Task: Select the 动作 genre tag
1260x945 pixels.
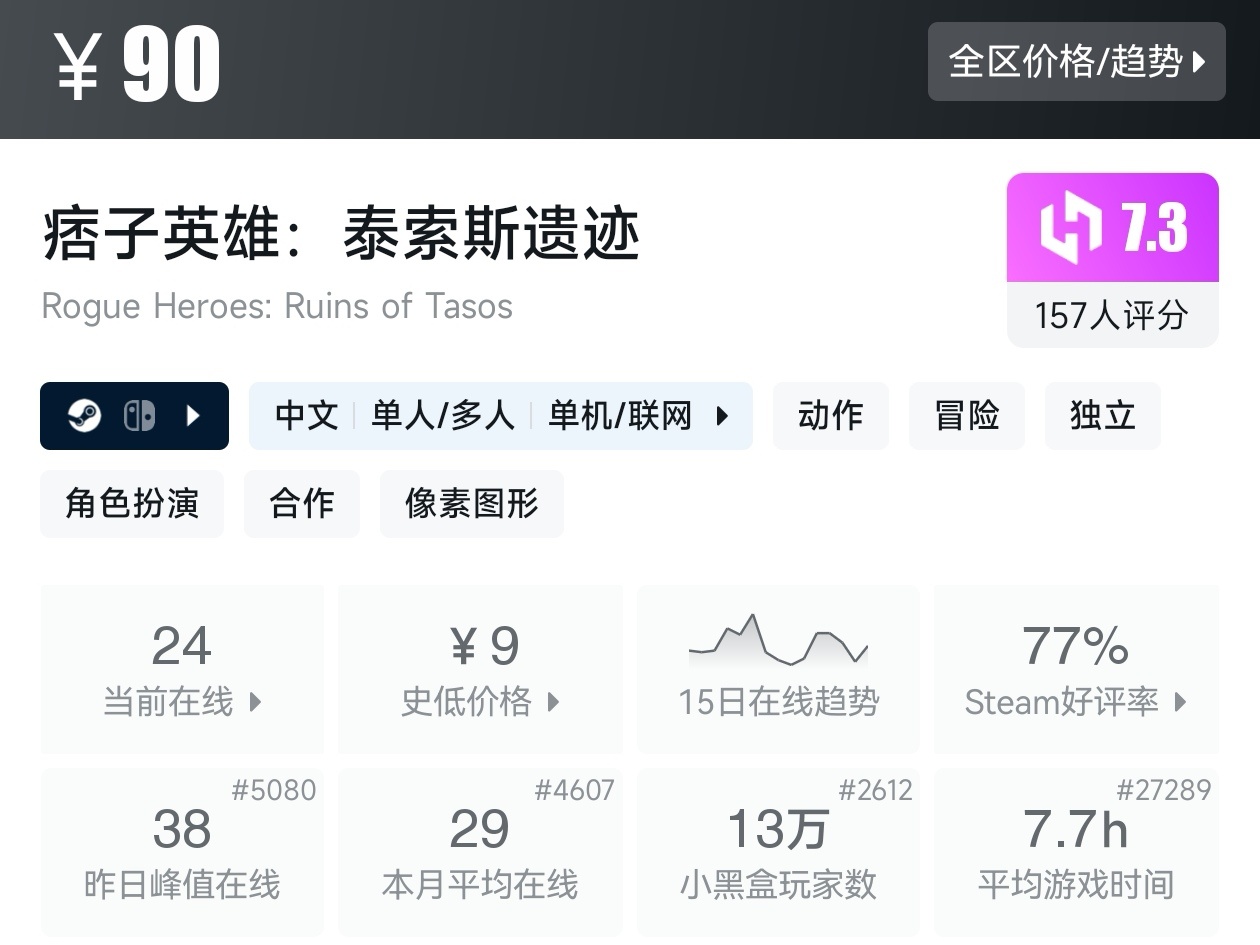Action: click(x=830, y=416)
